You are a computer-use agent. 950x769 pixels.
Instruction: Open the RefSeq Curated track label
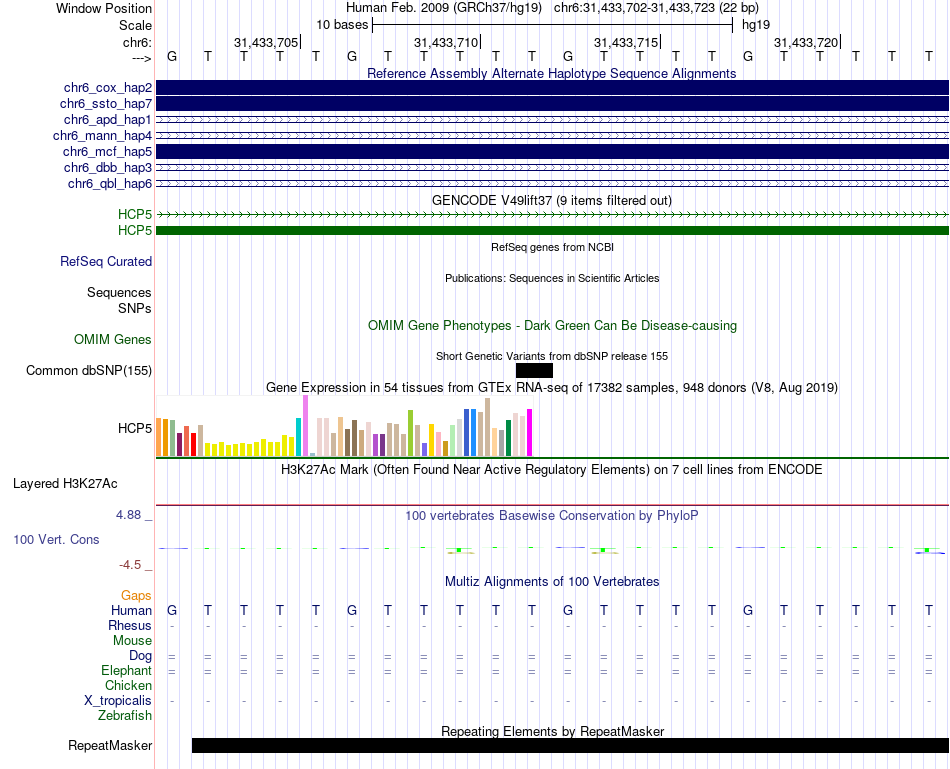[105, 261]
